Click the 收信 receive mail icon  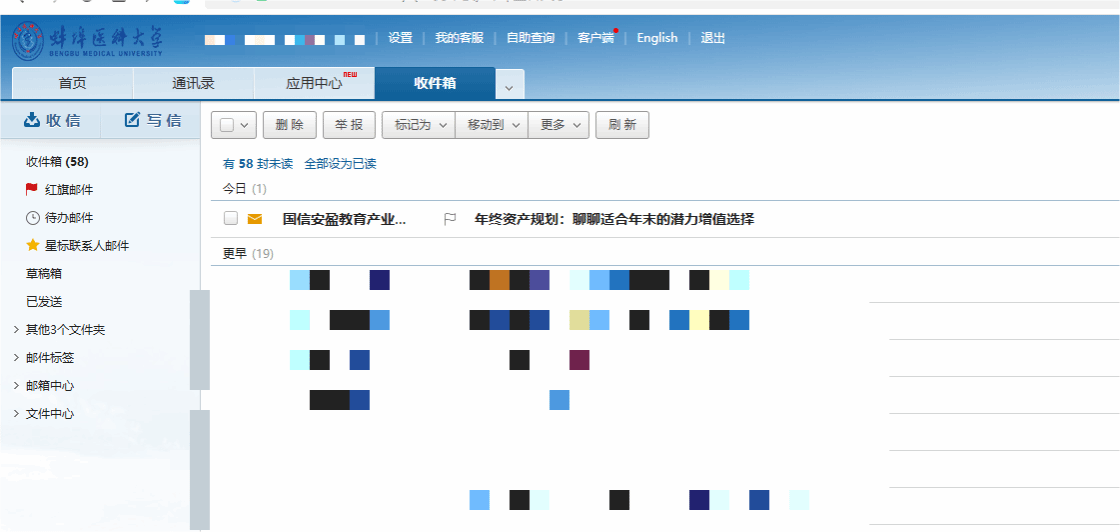pos(32,121)
